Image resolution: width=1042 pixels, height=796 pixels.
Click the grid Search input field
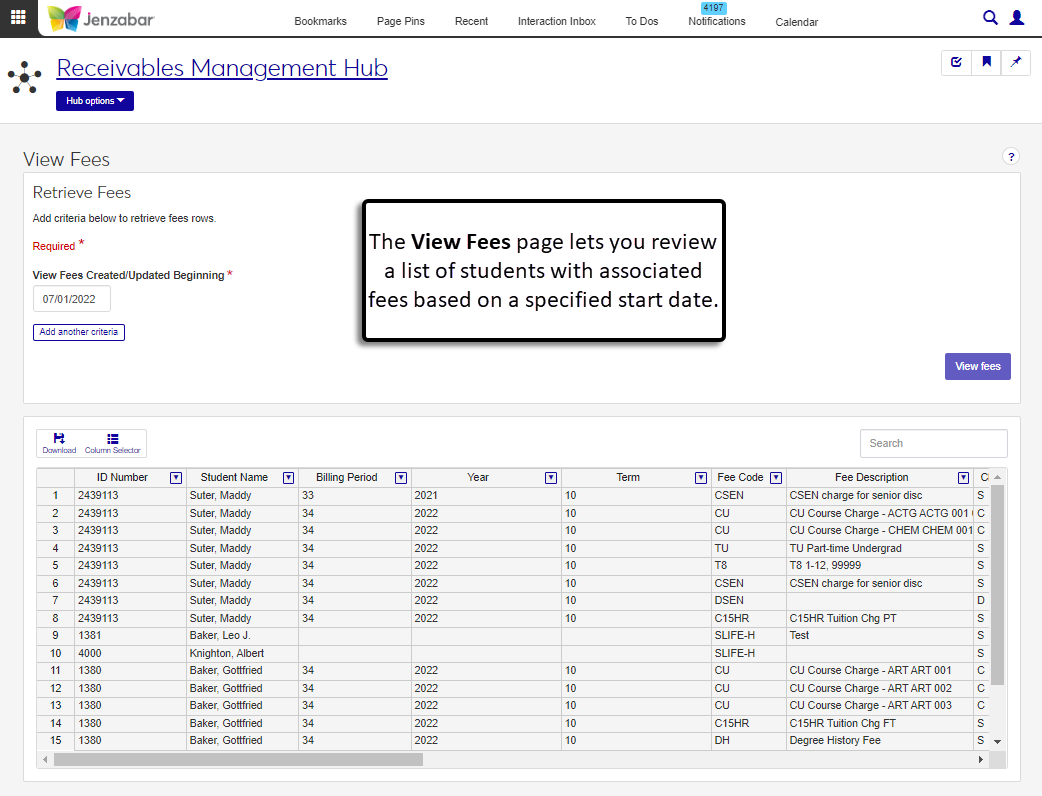(933, 443)
